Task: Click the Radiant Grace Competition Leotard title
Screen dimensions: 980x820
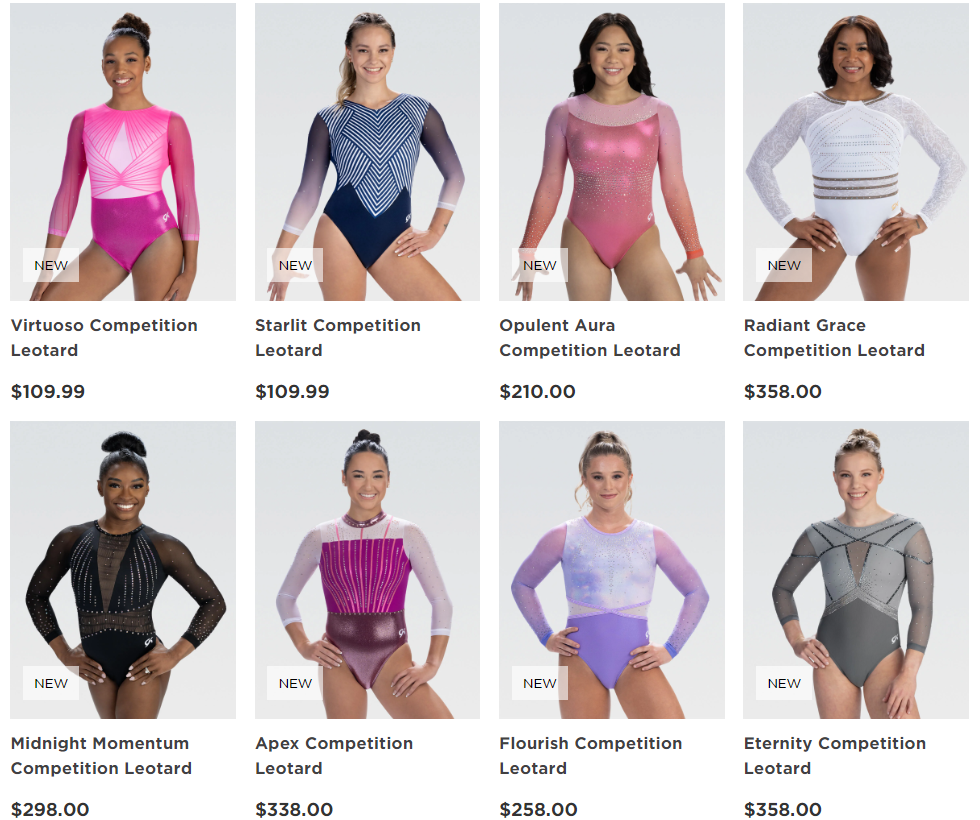Action: click(834, 338)
